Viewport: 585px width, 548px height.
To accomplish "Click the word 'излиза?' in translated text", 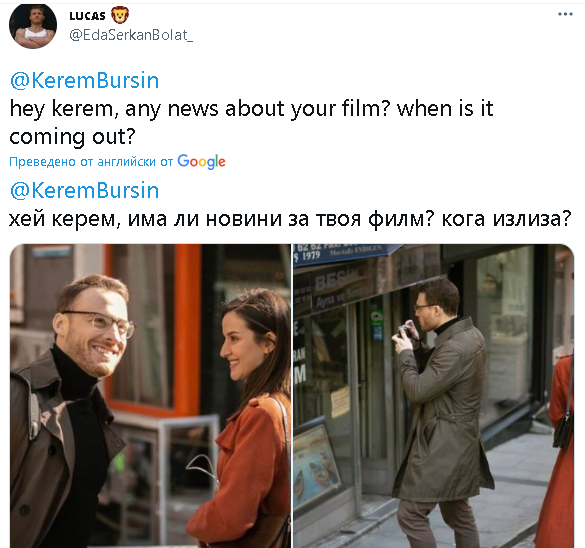I will point(532,219).
